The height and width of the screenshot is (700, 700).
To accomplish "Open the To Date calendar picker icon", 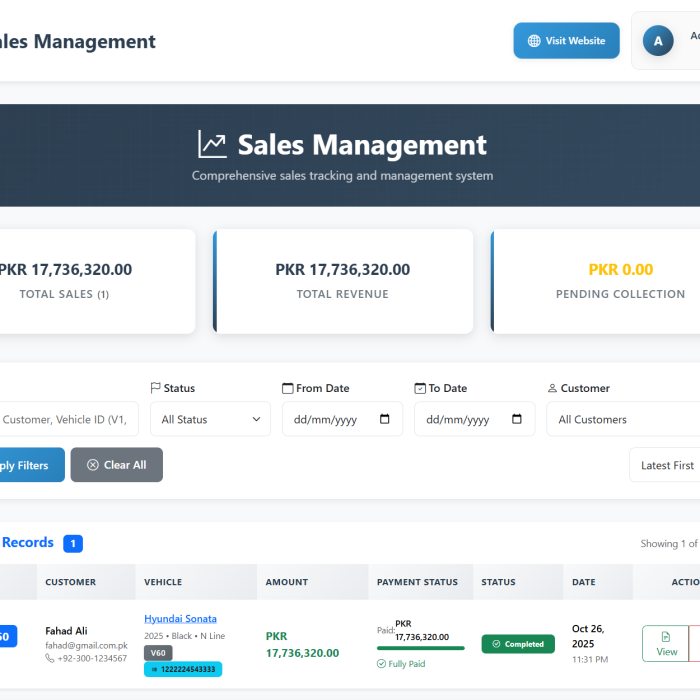I will click(x=517, y=420).
